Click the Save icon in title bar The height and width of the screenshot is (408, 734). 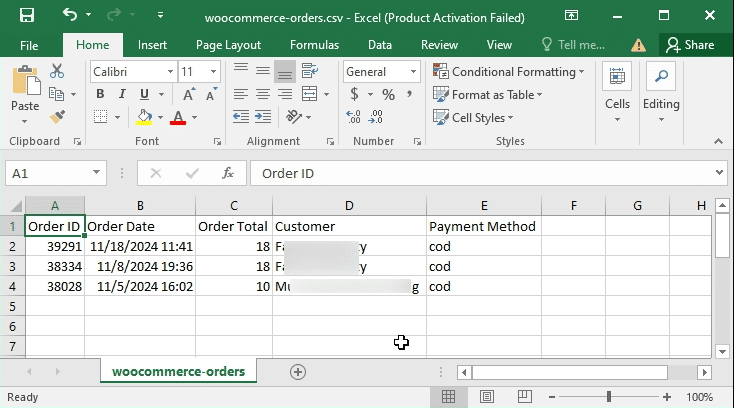click(x=27, y=15)
